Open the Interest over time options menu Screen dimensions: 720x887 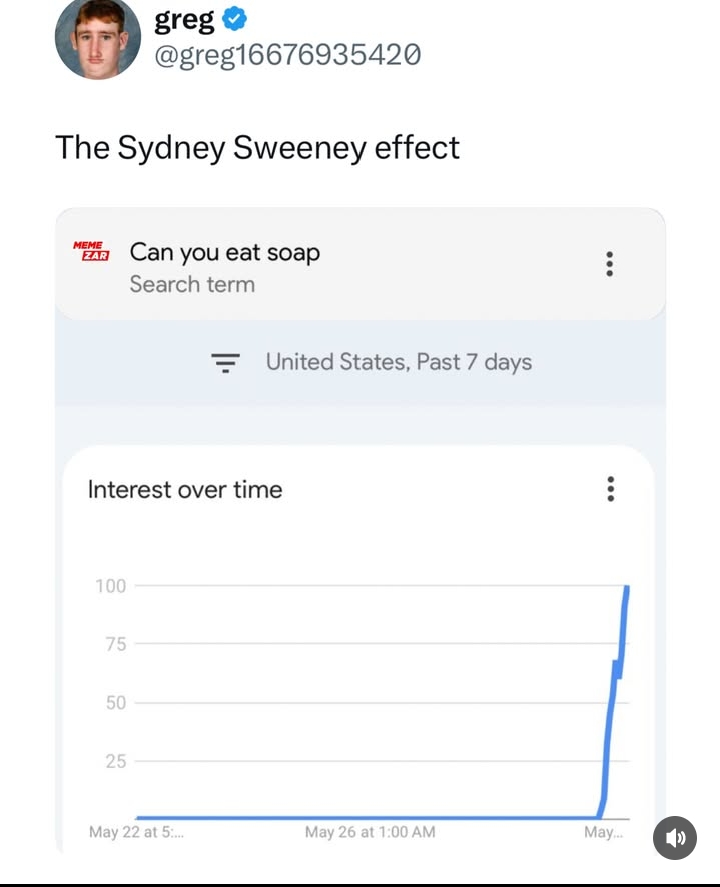[x=610, y=489]
